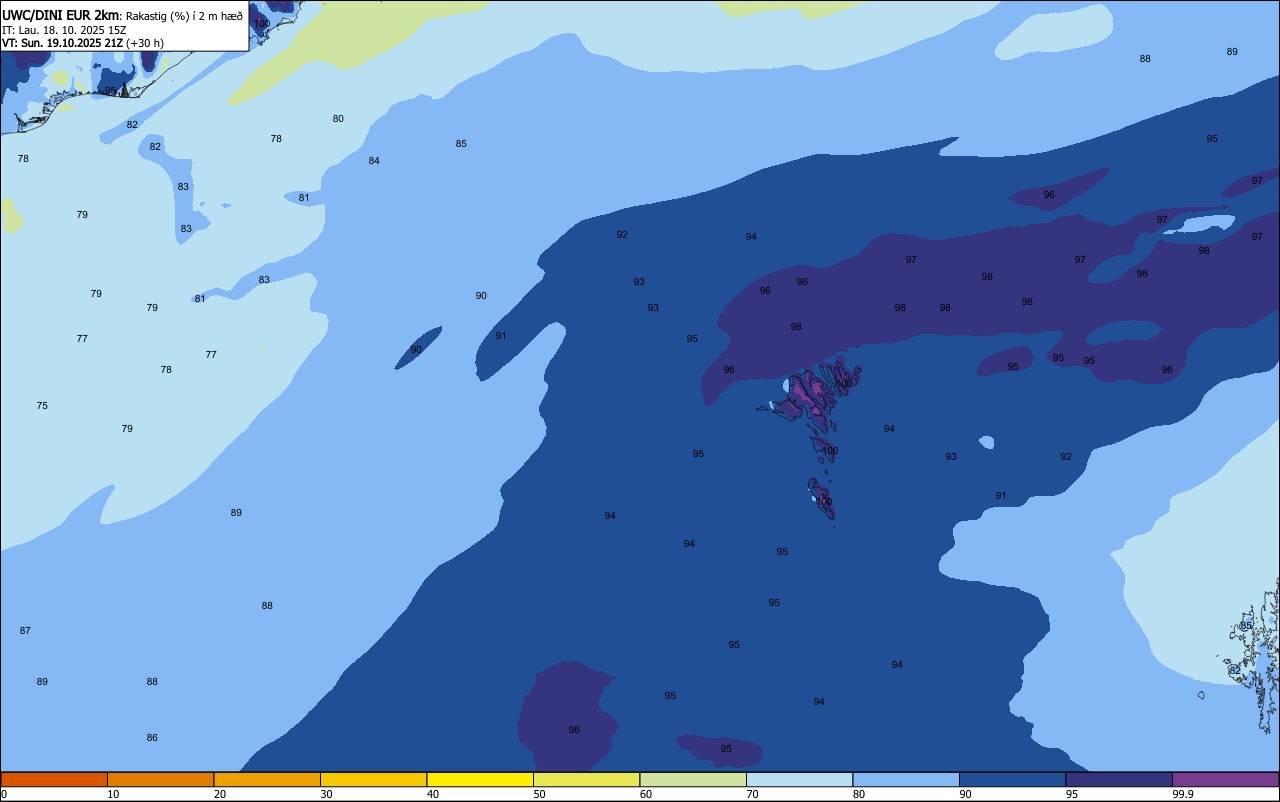Click the 0–10 dark orange legend segment
This screenshot has height=802, width=1280.
tap(54, 779)
